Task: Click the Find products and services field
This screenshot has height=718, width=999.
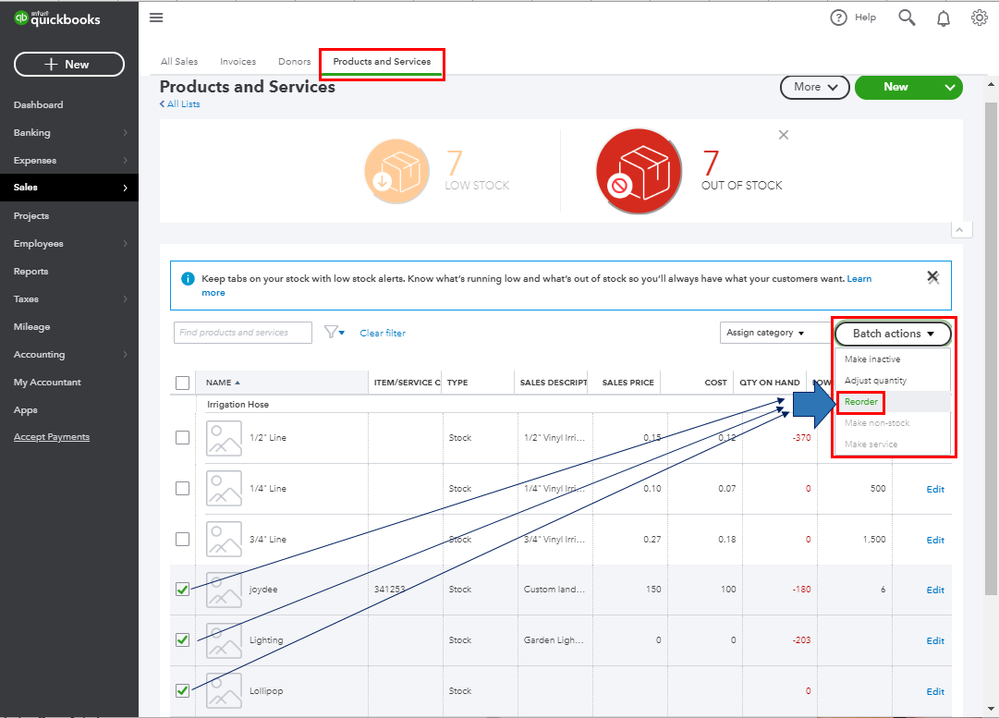Action: [243, 333]
